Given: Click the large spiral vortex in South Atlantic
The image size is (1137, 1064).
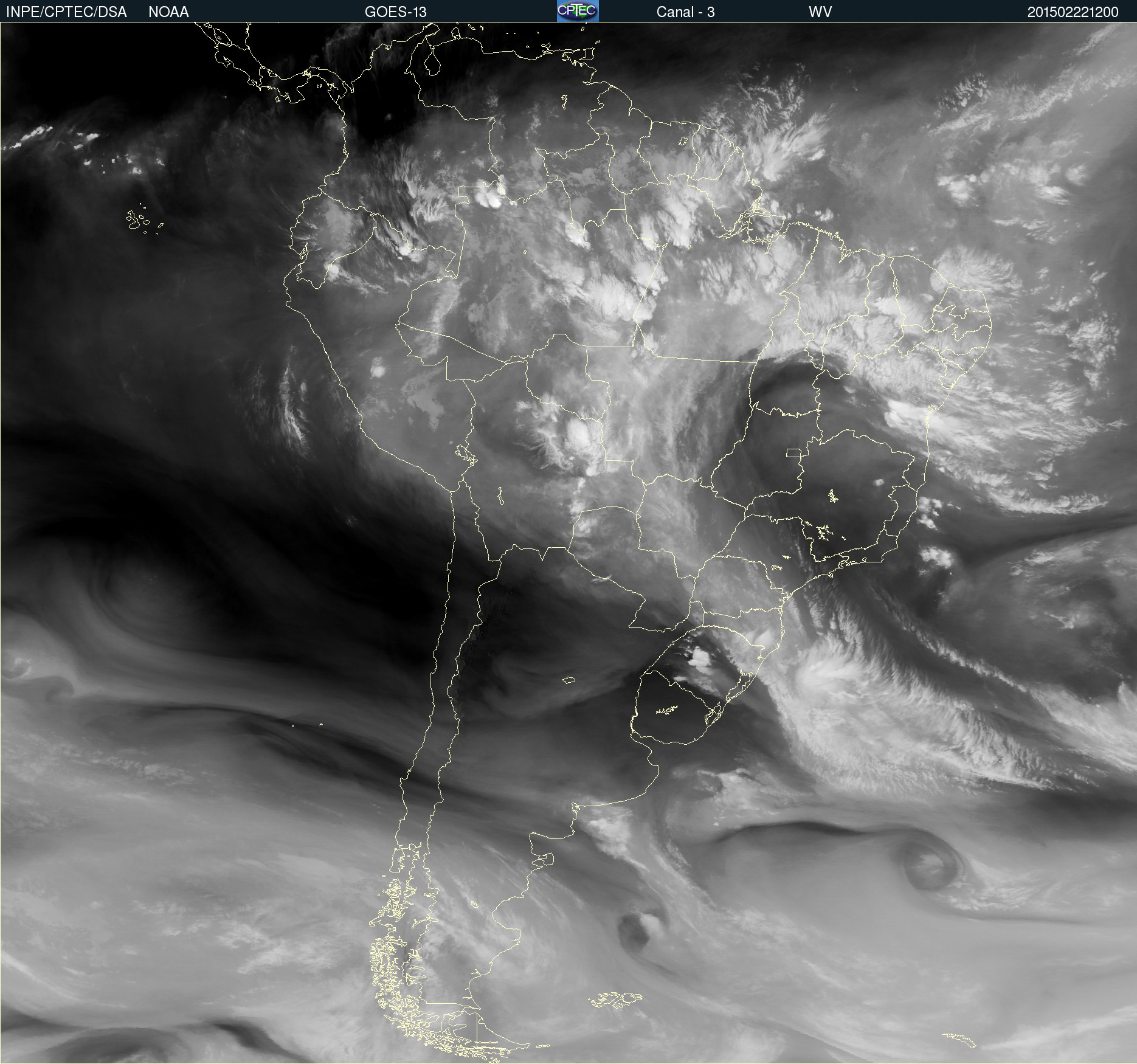Looking at the screenshot, I should [927, 863].
